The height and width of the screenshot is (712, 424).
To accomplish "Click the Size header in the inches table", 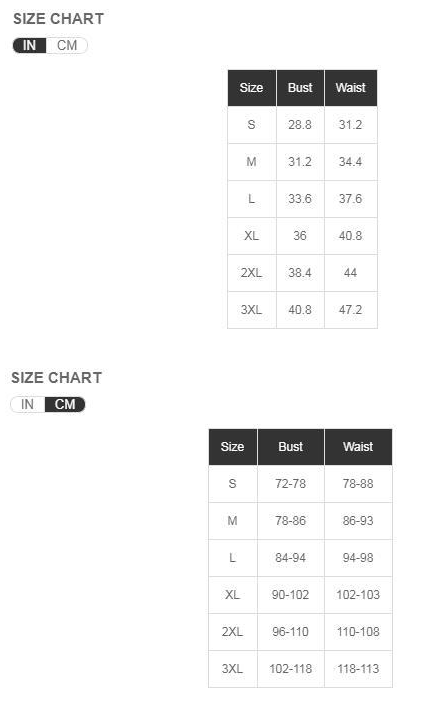I will 251,88.
